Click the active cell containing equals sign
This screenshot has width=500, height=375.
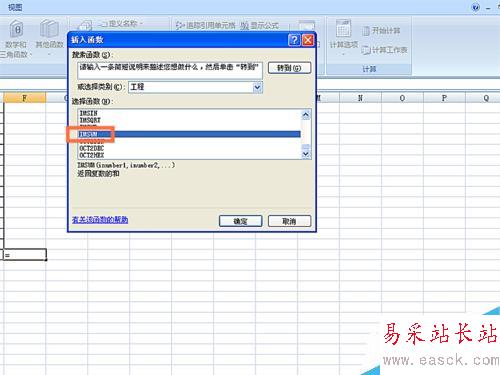[x=25, y=255]
